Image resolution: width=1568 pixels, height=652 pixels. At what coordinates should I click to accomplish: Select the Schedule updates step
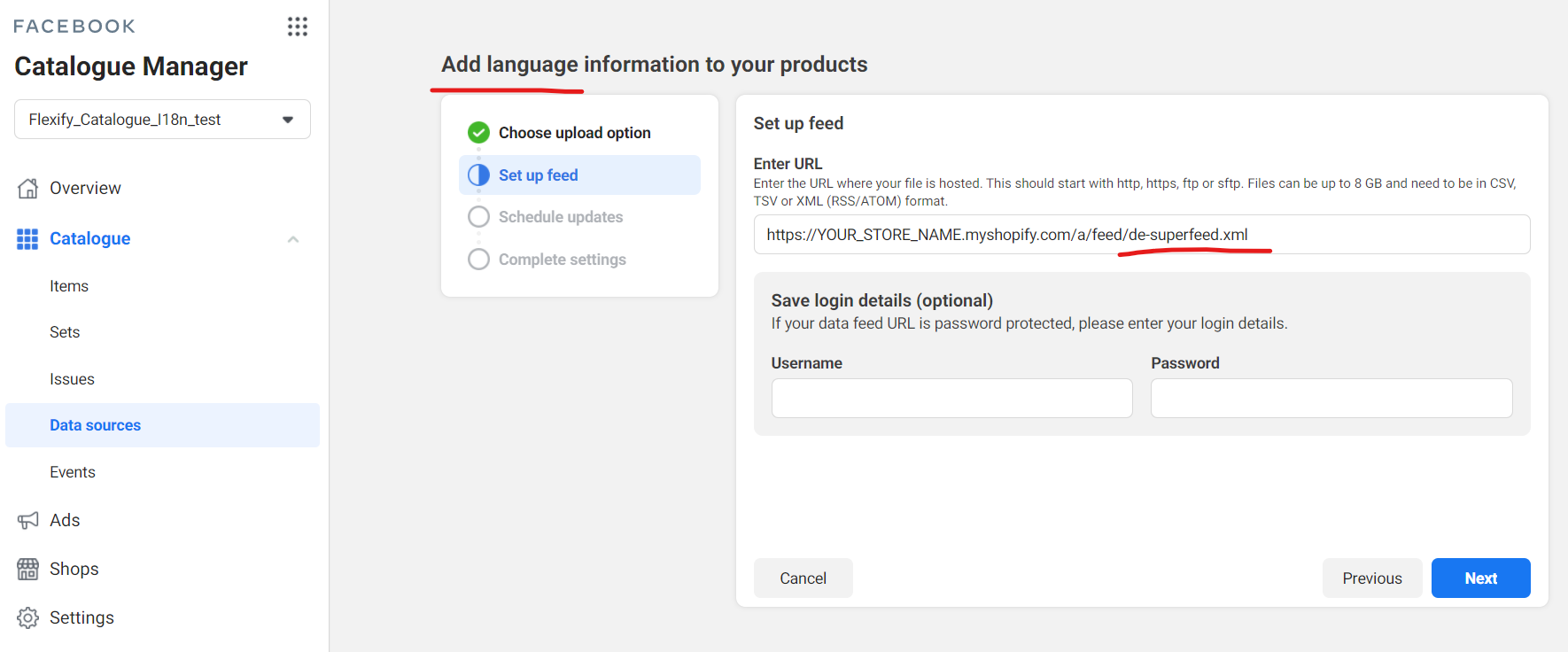[x=561, y=217]
